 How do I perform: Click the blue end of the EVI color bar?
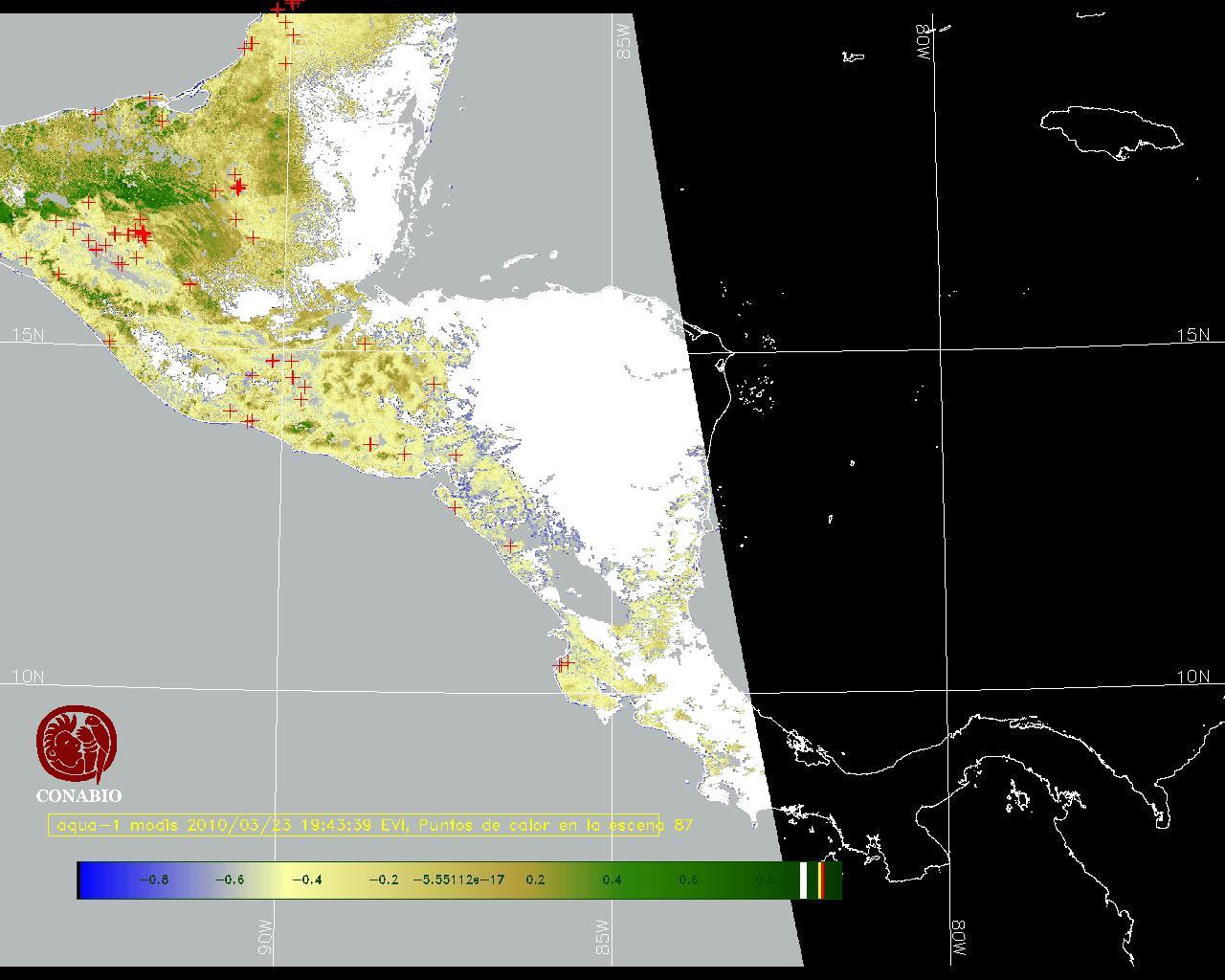point(92,880)
